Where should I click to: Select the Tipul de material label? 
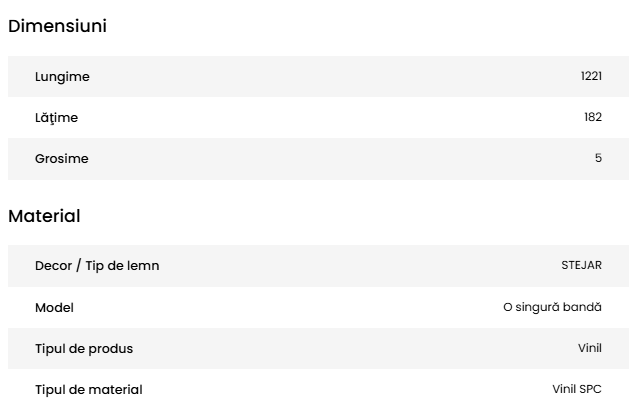click(89, 390)
